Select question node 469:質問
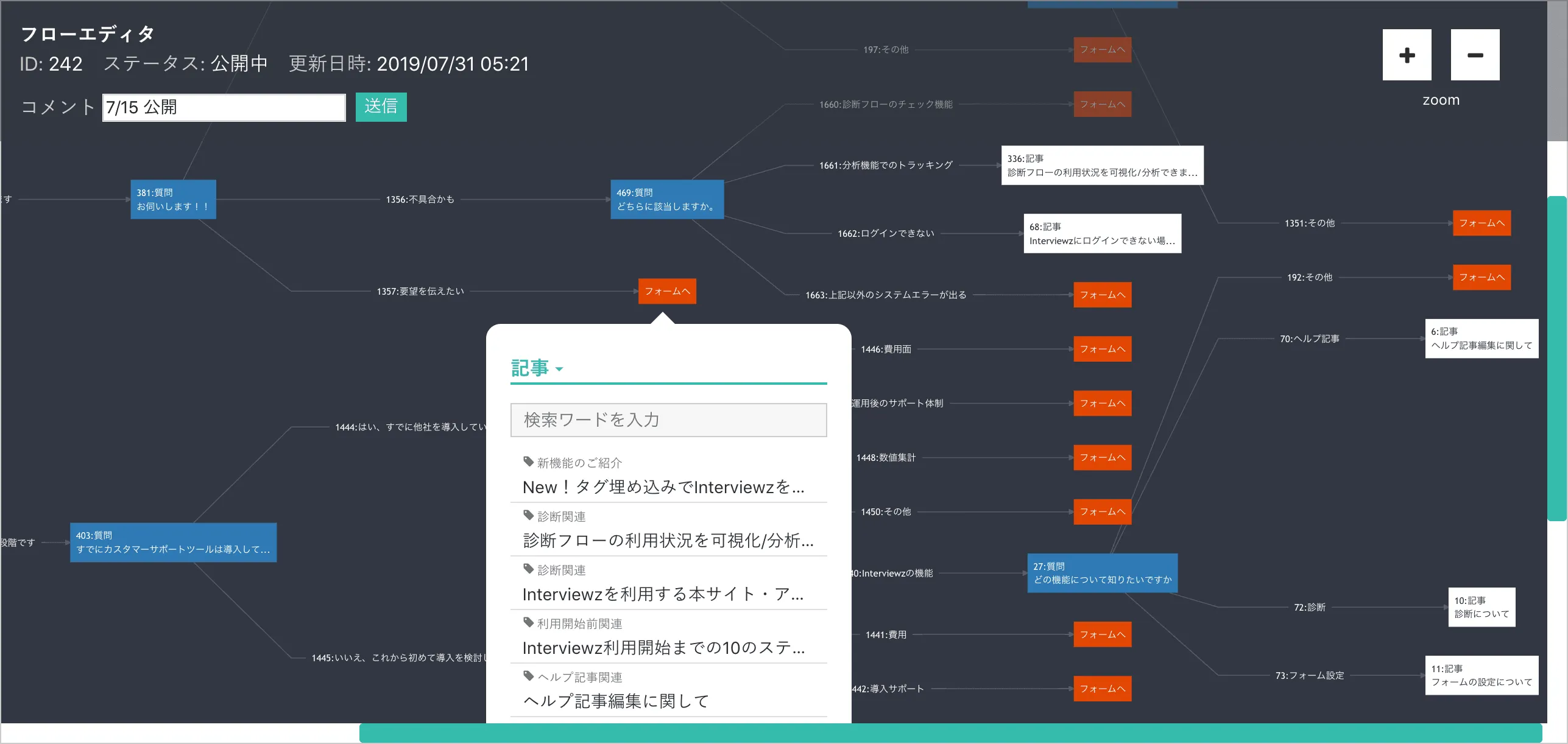Viewport: 1568px width, 744px height. click(x=667, y=199)
